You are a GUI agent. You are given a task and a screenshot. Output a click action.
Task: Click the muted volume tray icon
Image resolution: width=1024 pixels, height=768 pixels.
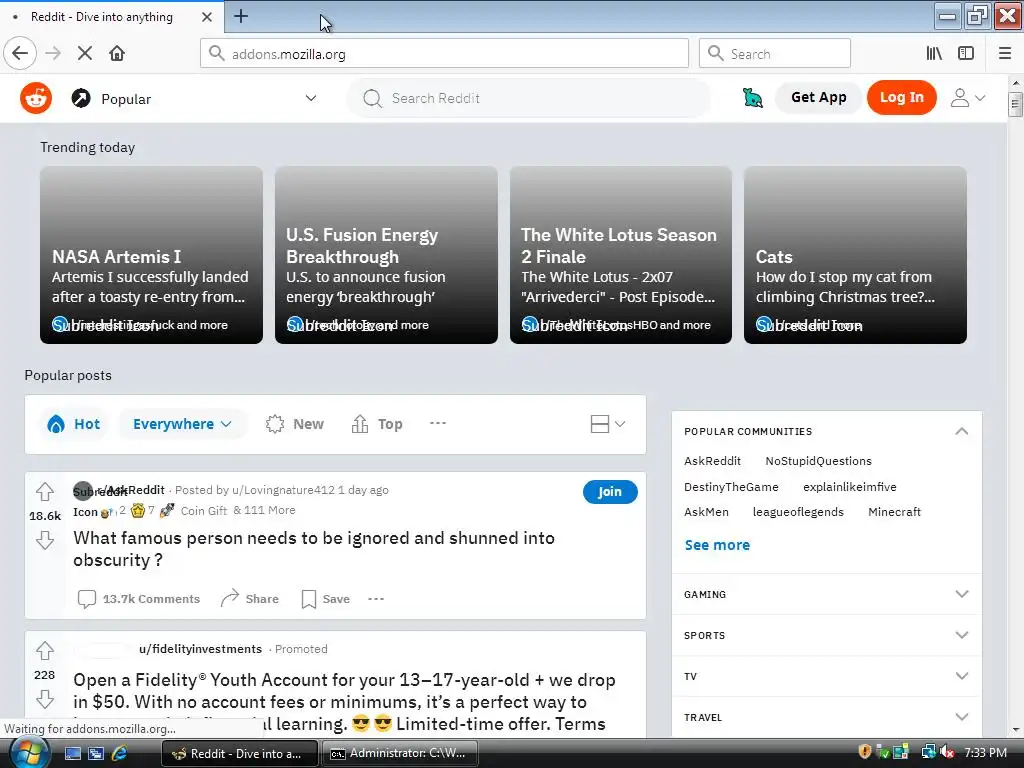(x=948, y=753)
